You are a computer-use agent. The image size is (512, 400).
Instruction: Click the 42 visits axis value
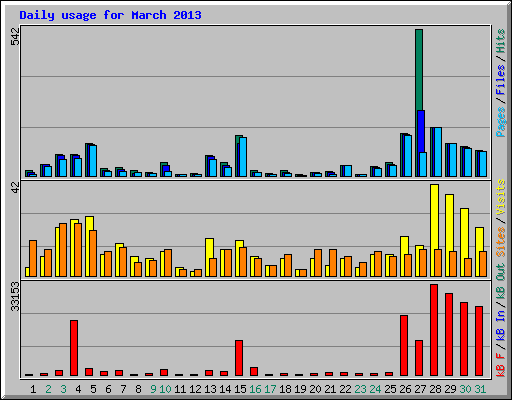point(15,188)
